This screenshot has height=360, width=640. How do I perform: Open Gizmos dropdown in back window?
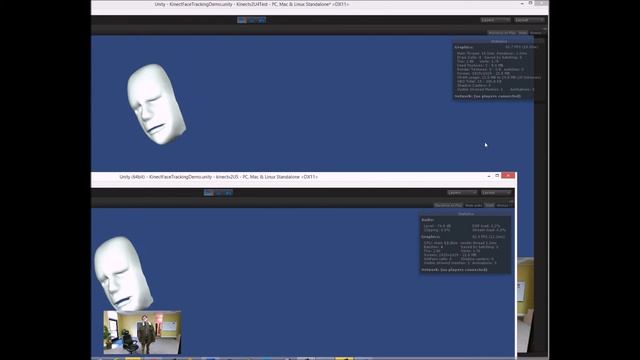[537, 33]
